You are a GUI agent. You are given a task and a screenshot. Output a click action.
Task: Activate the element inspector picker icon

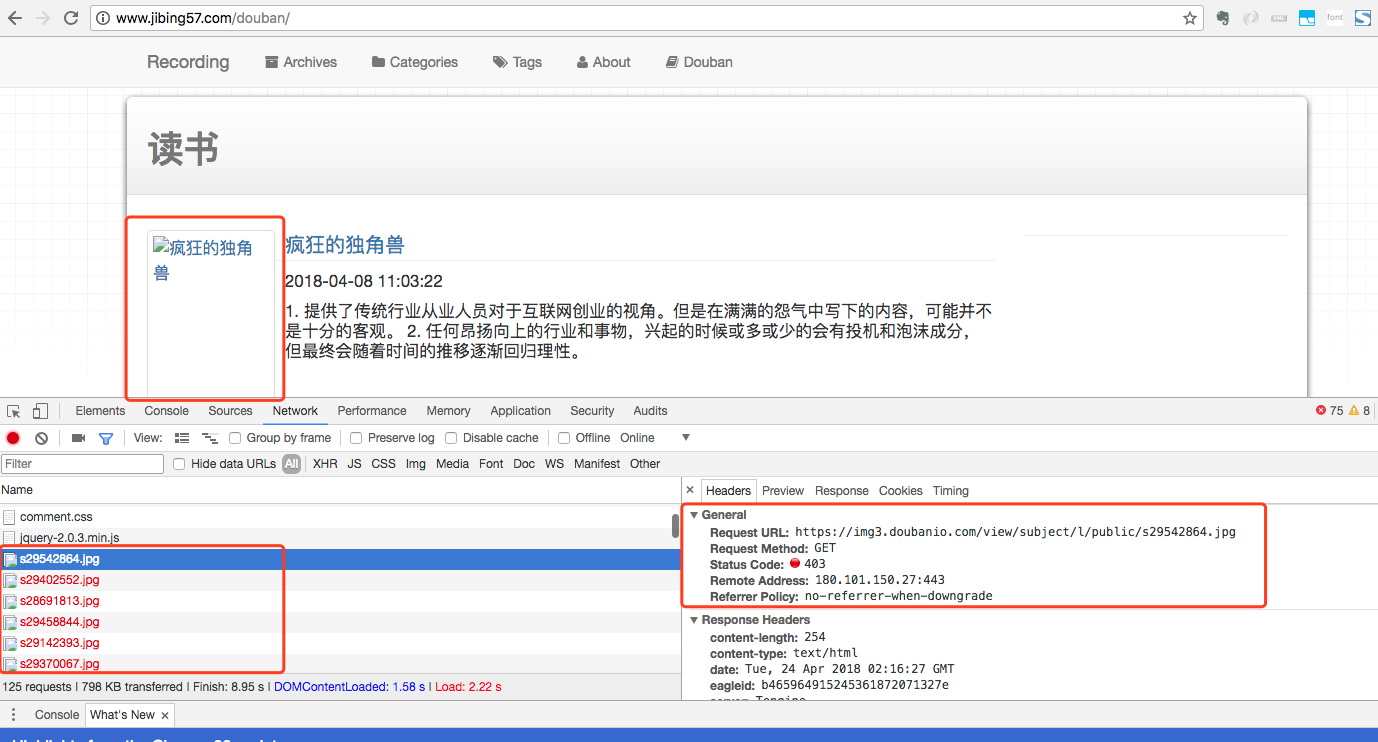pos(14,411)
